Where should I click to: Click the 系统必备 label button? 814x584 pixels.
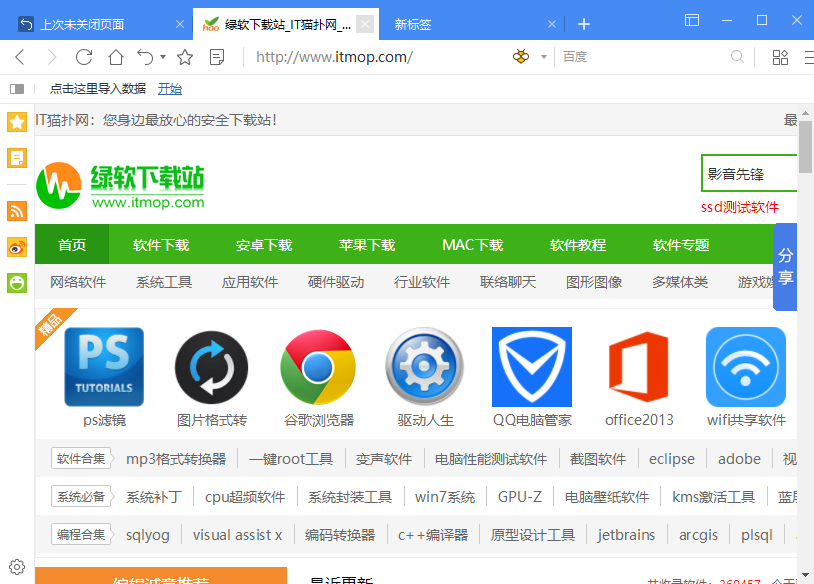82,496
